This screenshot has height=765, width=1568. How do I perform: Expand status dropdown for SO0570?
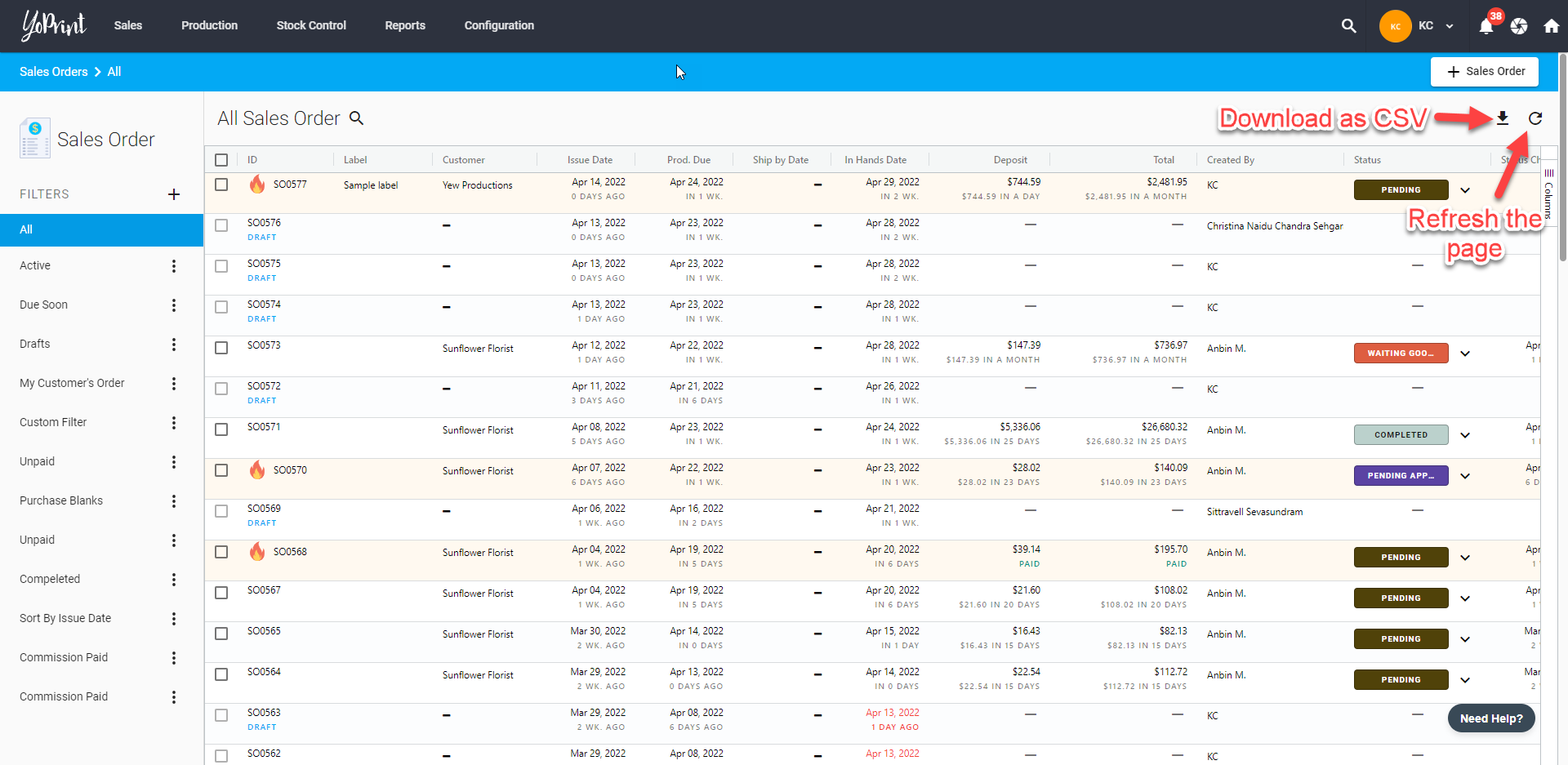point(1465,476)
